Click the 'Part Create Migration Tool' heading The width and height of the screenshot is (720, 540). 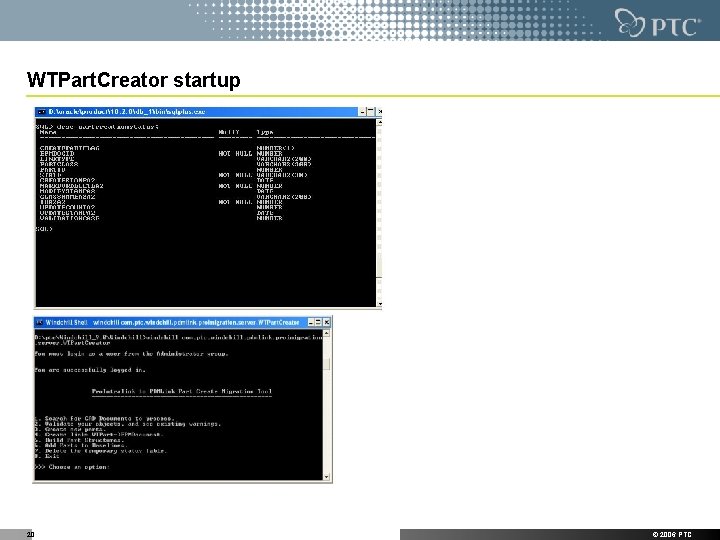[182, 392]
